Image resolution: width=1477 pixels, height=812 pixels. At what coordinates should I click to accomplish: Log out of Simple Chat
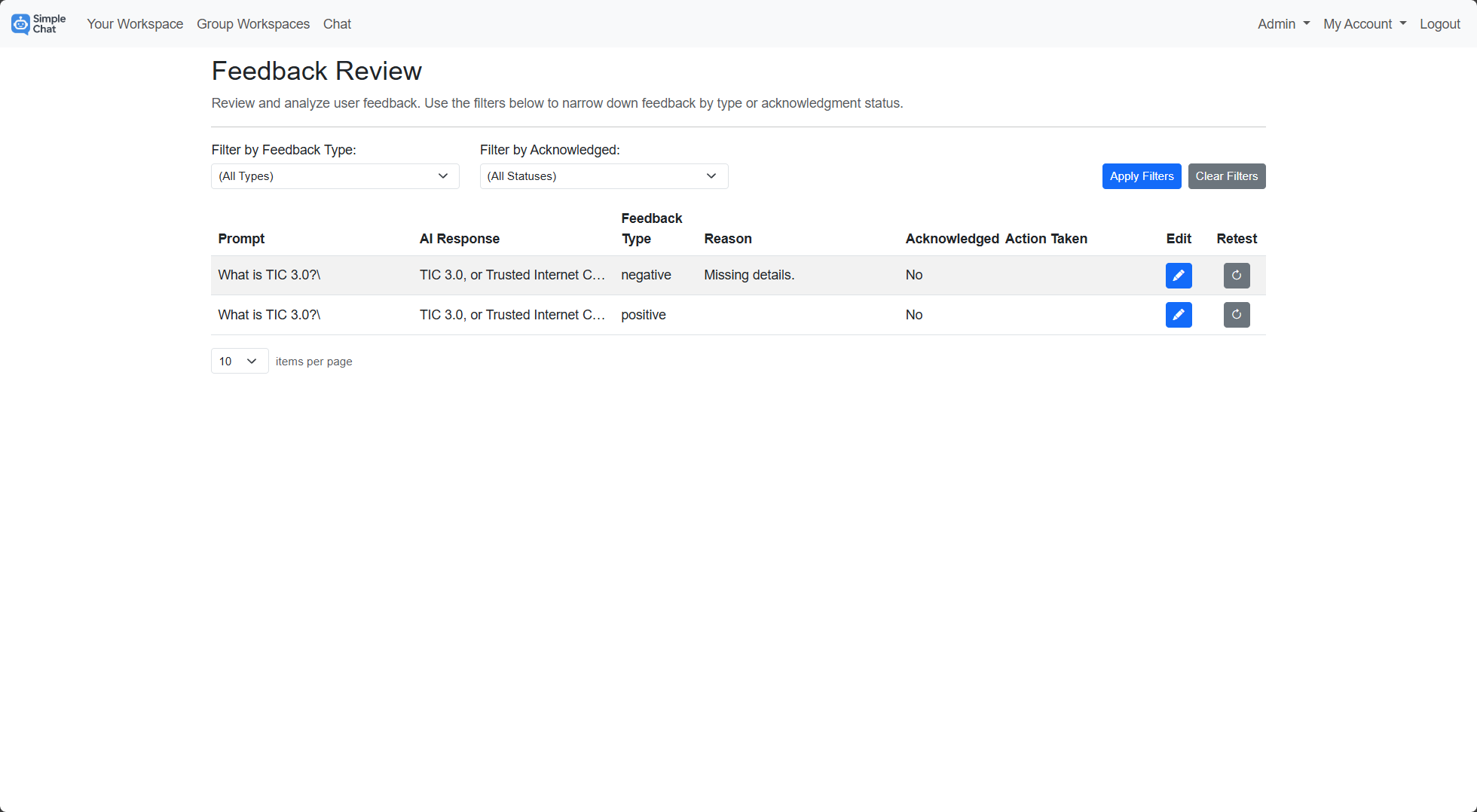coord(1439,23)
